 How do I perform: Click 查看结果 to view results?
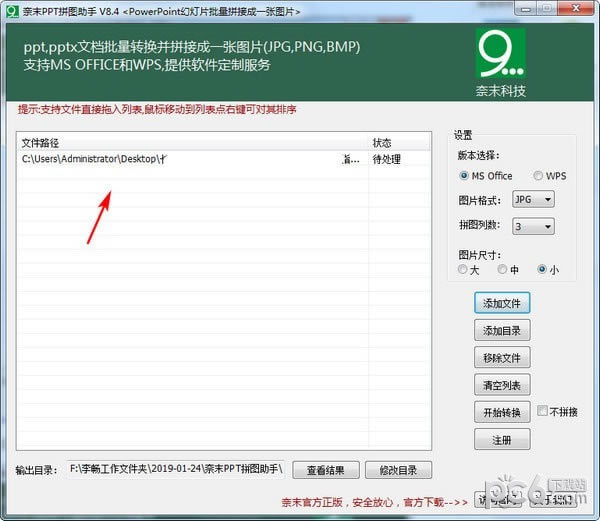(x=325, y=470)
